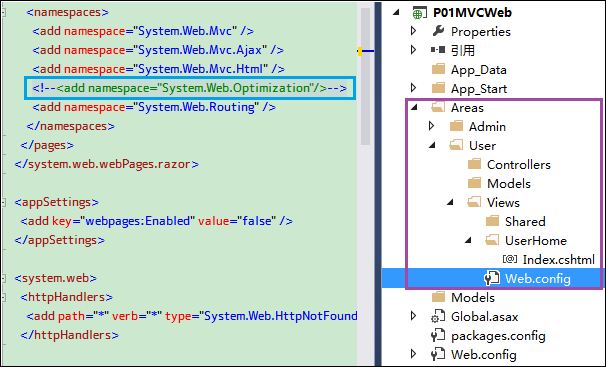Click the project root Web.config file icon
This screenshot has height=367, width=606.
coord(438,354)
